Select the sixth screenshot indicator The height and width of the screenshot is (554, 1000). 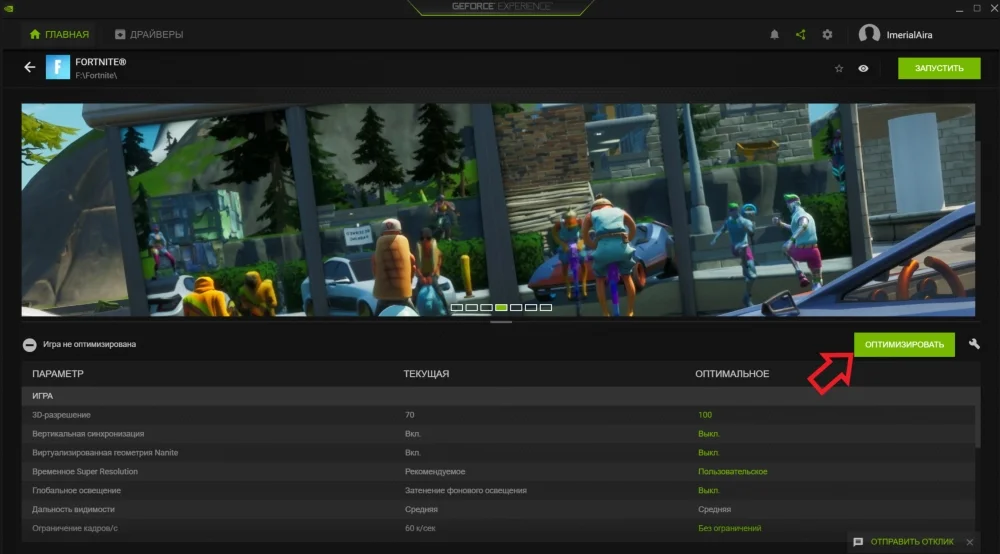(531, 307)
